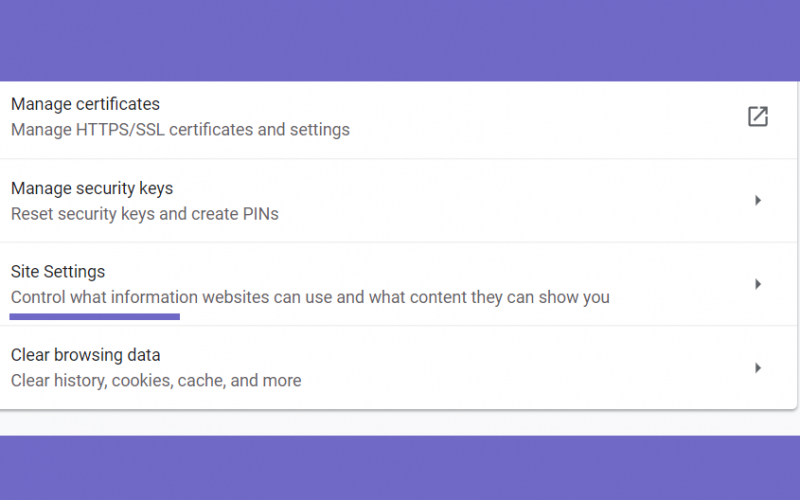
Task: Click 'Reset security keys and create PINs' text
Action: point(144,214)
